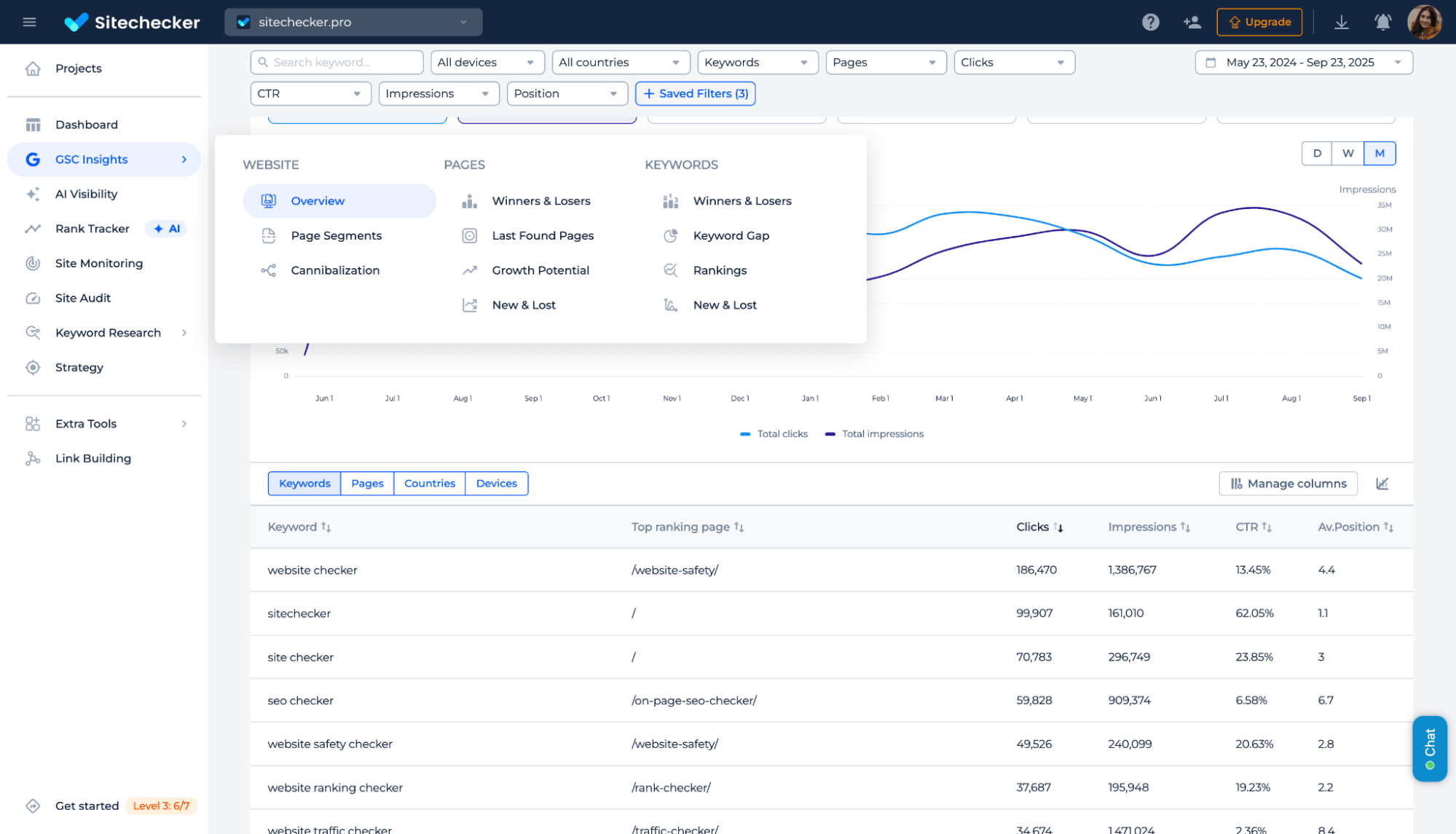1456x834 pixels.
Task: Click the Sitechecker logo
Action: (132, 22)
